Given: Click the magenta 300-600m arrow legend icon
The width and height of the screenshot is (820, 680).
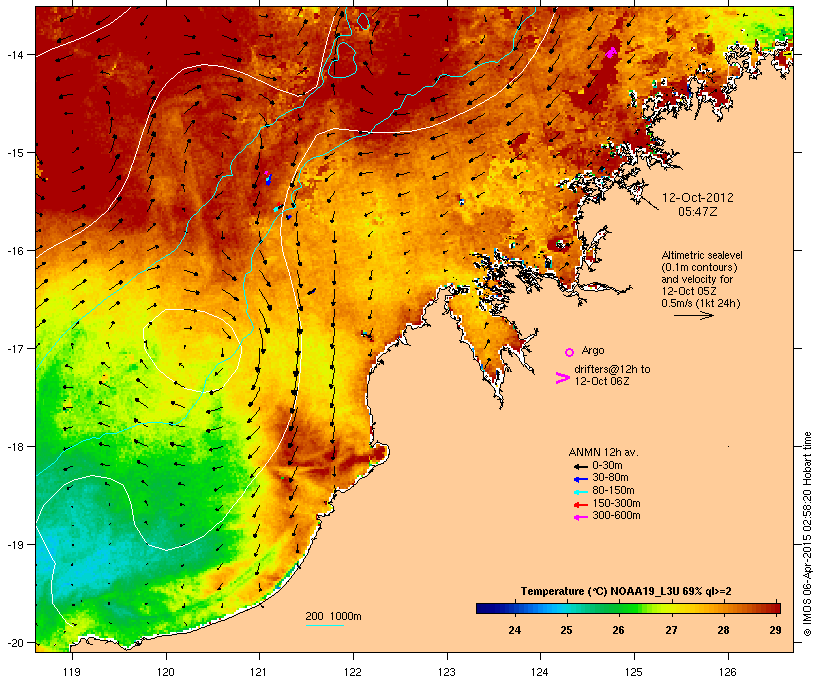Looking at the screenshot, I should (x=580, y=517).
